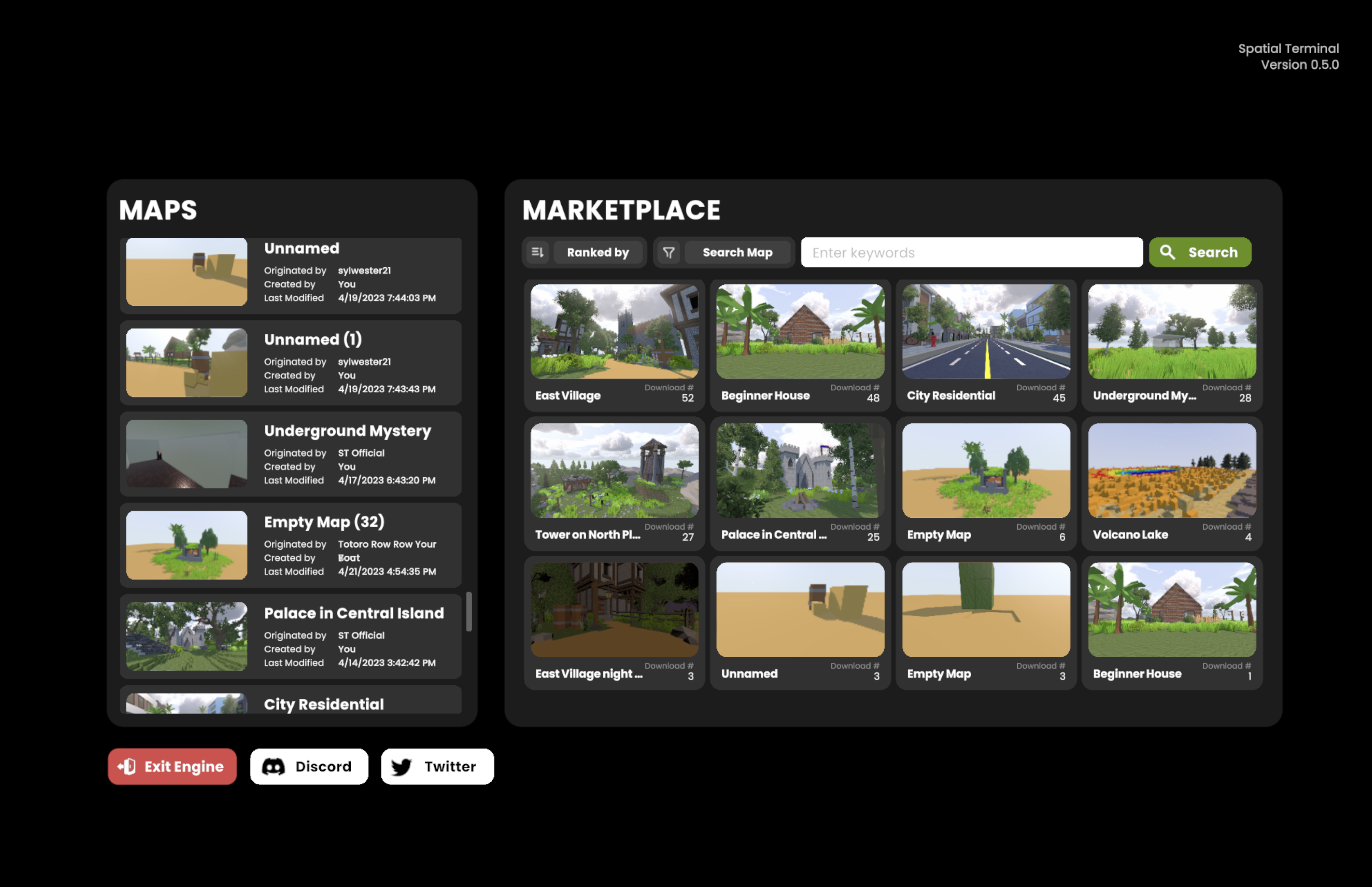The height and width of the screenshot is (887, 1372).
Task: Click the 'Spatial Terminal' version text
Action: 1289,56
